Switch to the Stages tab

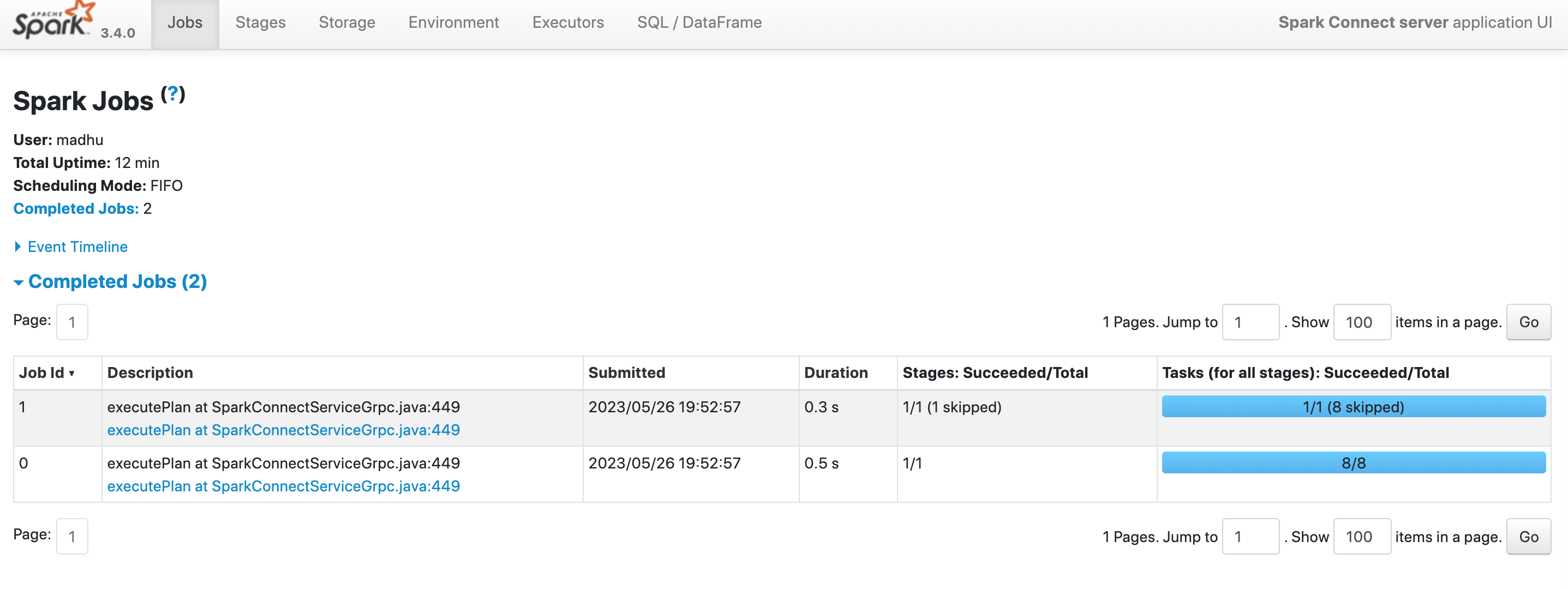tap(261, 22)
